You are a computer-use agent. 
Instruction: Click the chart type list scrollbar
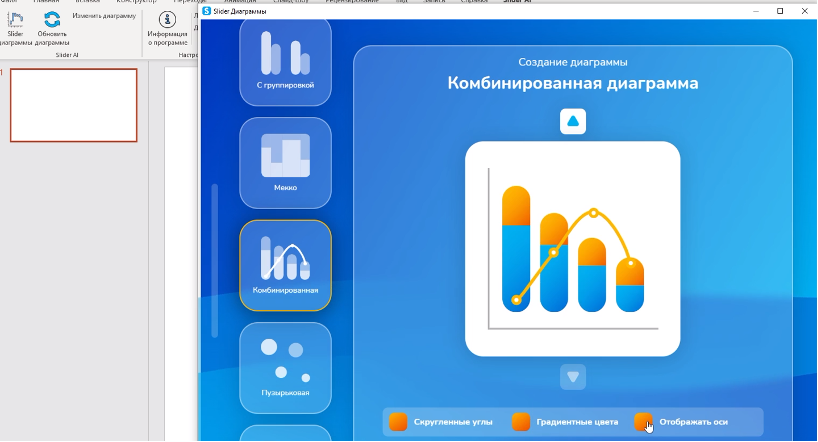(x=214, y=261)
